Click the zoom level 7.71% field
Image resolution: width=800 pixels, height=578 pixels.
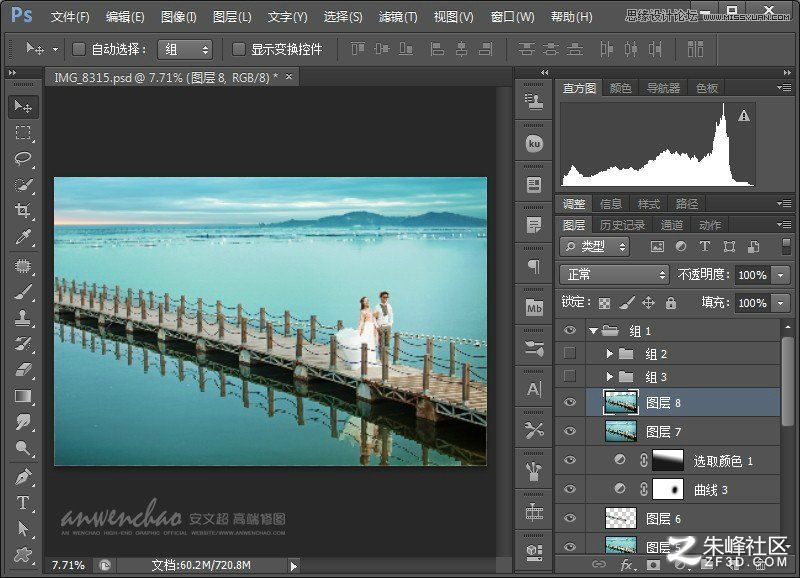[68, 565]
